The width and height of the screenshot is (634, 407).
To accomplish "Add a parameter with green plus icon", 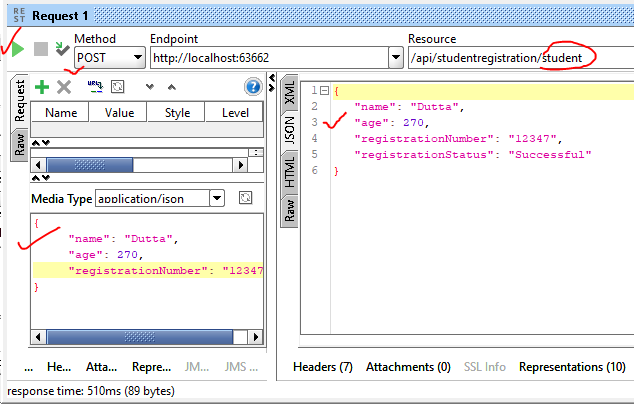I will pyautogui.click(x=42, y=87).
